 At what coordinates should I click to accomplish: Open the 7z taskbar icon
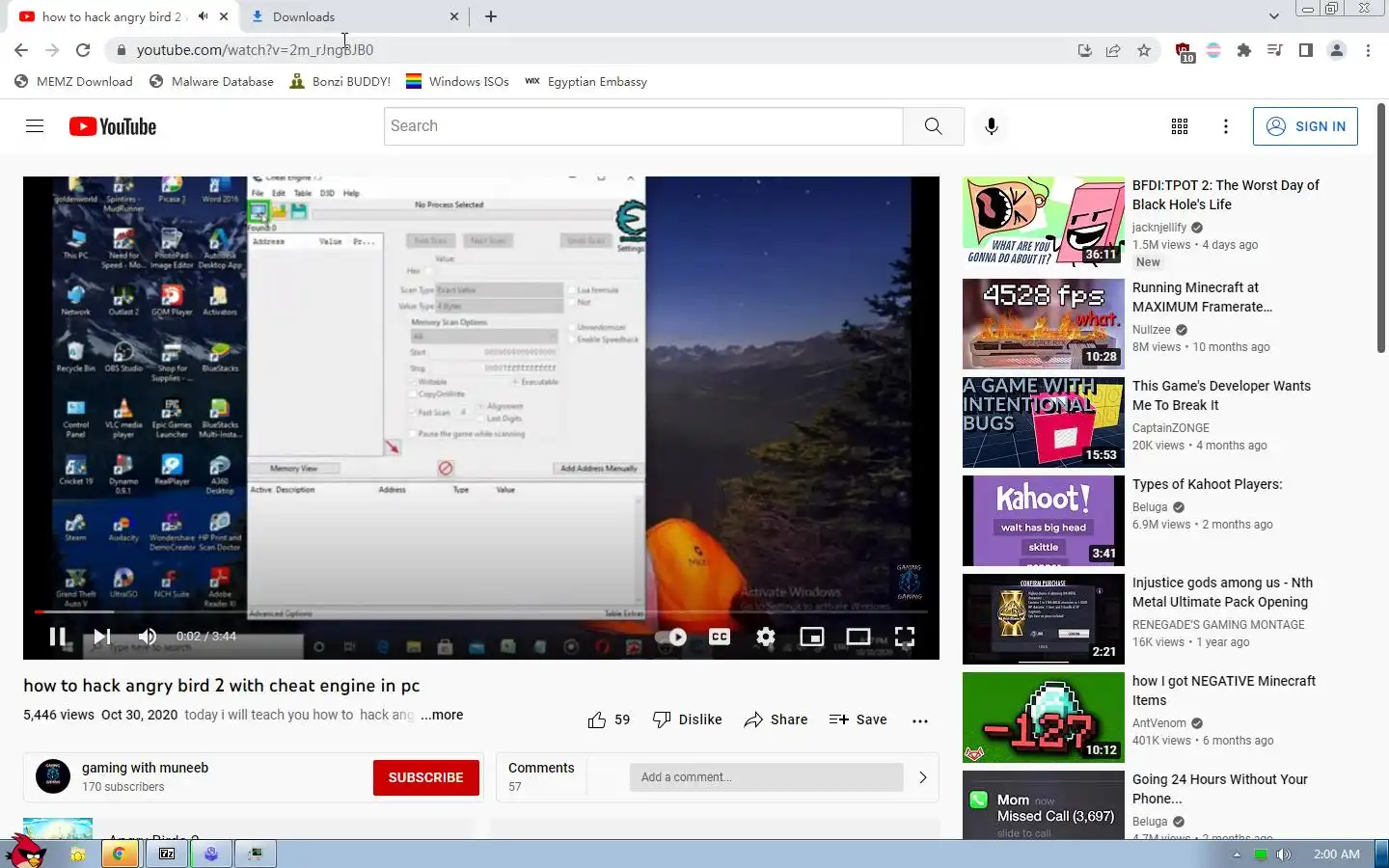tap(167, 854)
